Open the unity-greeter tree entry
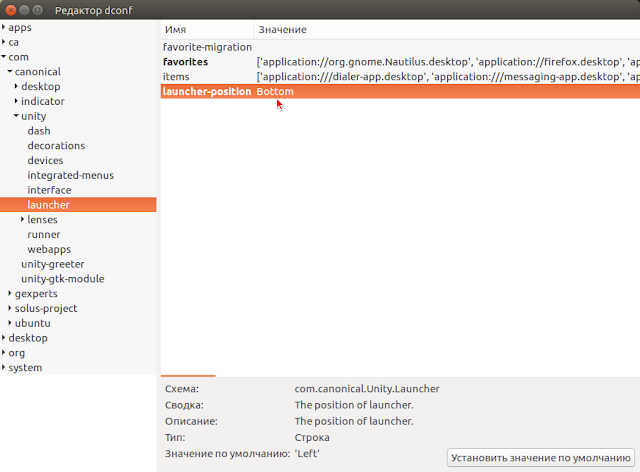The height and width of the screenshot is (472, 640). (x=53, y=264)
